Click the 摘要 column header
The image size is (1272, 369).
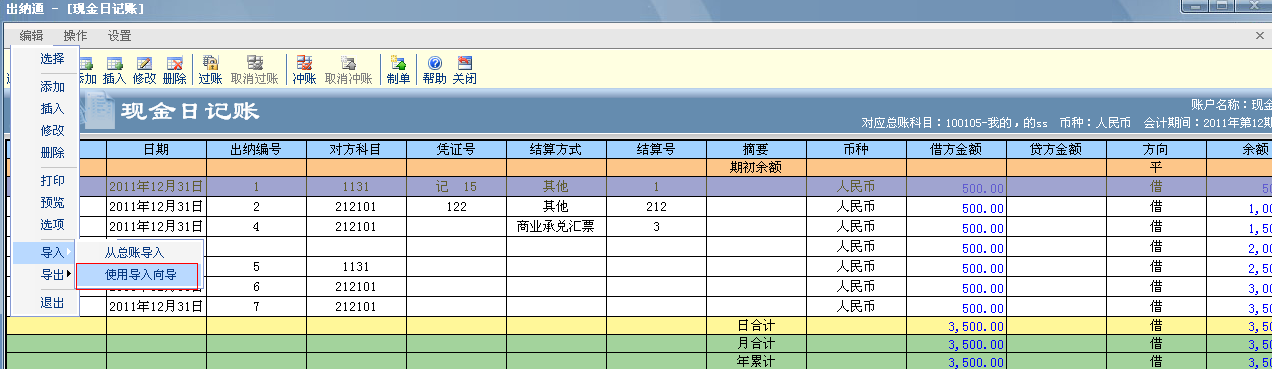pos(756,149)
